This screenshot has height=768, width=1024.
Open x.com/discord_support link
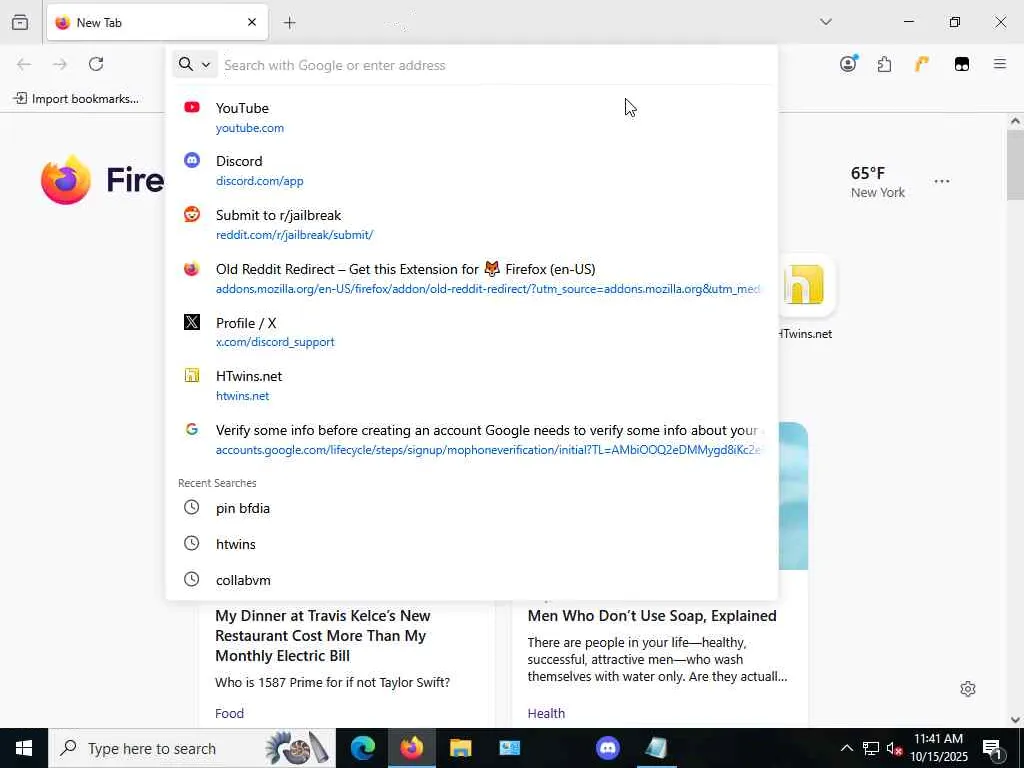(x=275, y=342)
